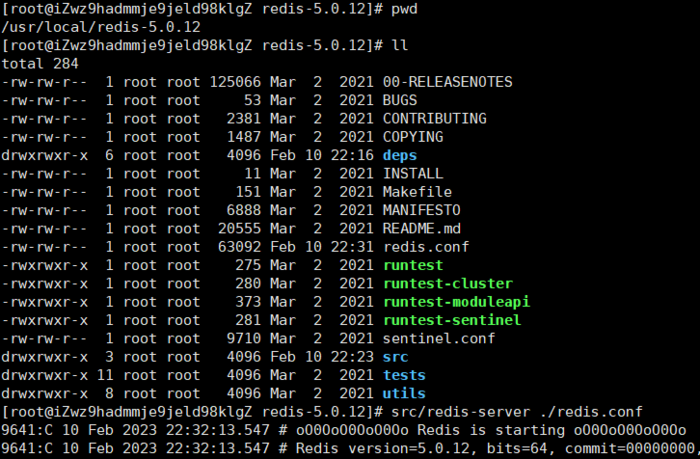The width and height of the screenshot is (700, 459).
Task: Click the INSTALL file name
Action: pyautogui.click(x=413, y=174)
